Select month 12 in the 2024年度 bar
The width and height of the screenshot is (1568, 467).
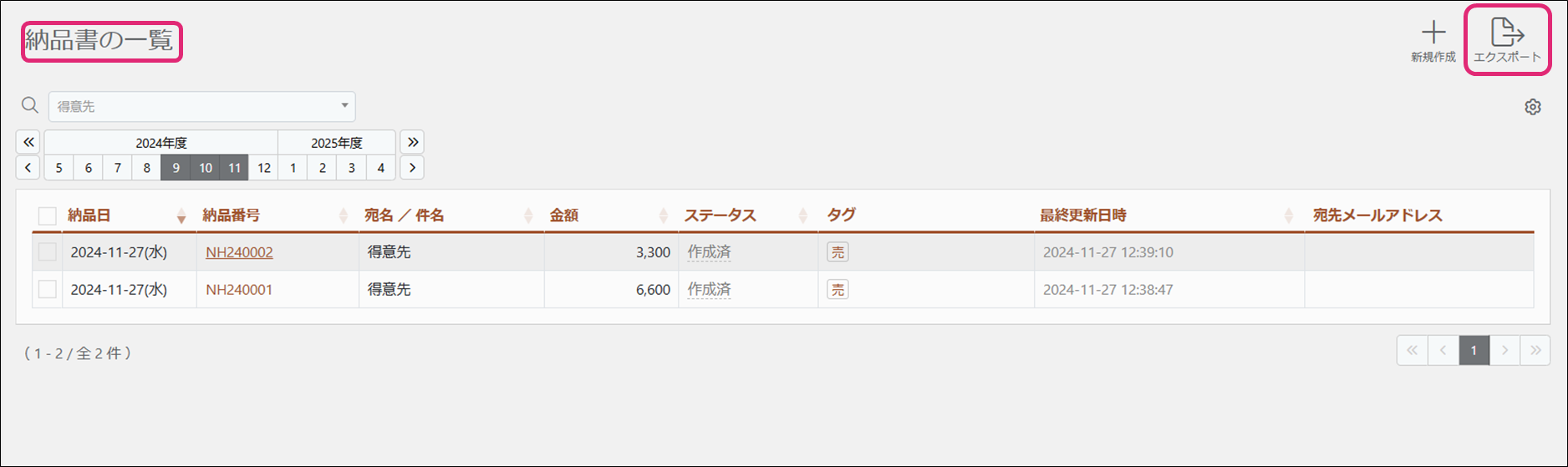click(x=264, y=168)
